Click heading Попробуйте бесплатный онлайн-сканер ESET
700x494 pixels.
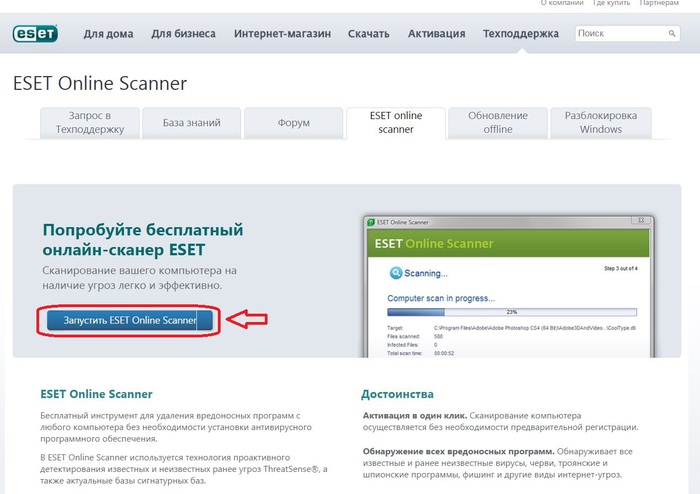[x=143, y=240]
